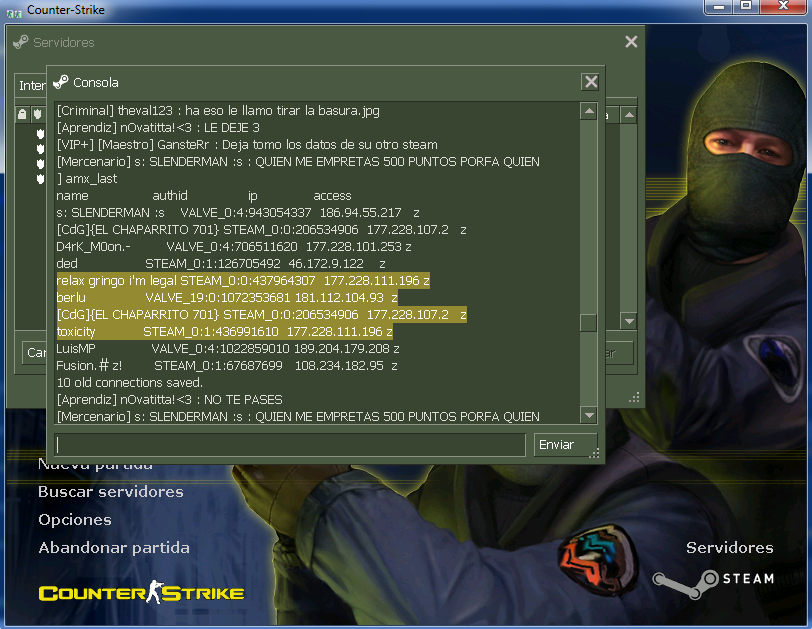Close the Consola window
The height and width of the screenshot is (629, 812).
click(x=590, y=82)
